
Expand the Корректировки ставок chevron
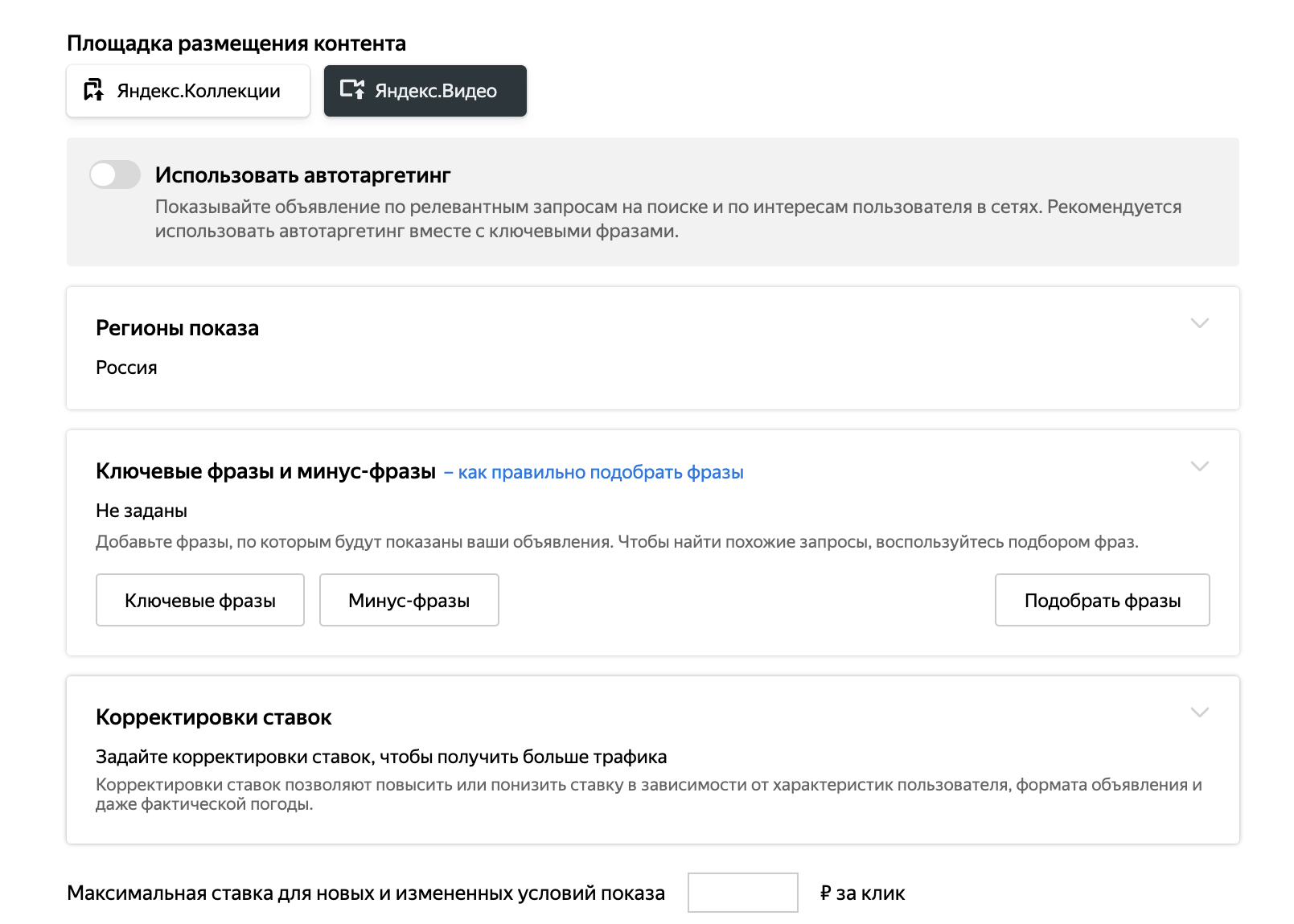(x=1199, y=713)
